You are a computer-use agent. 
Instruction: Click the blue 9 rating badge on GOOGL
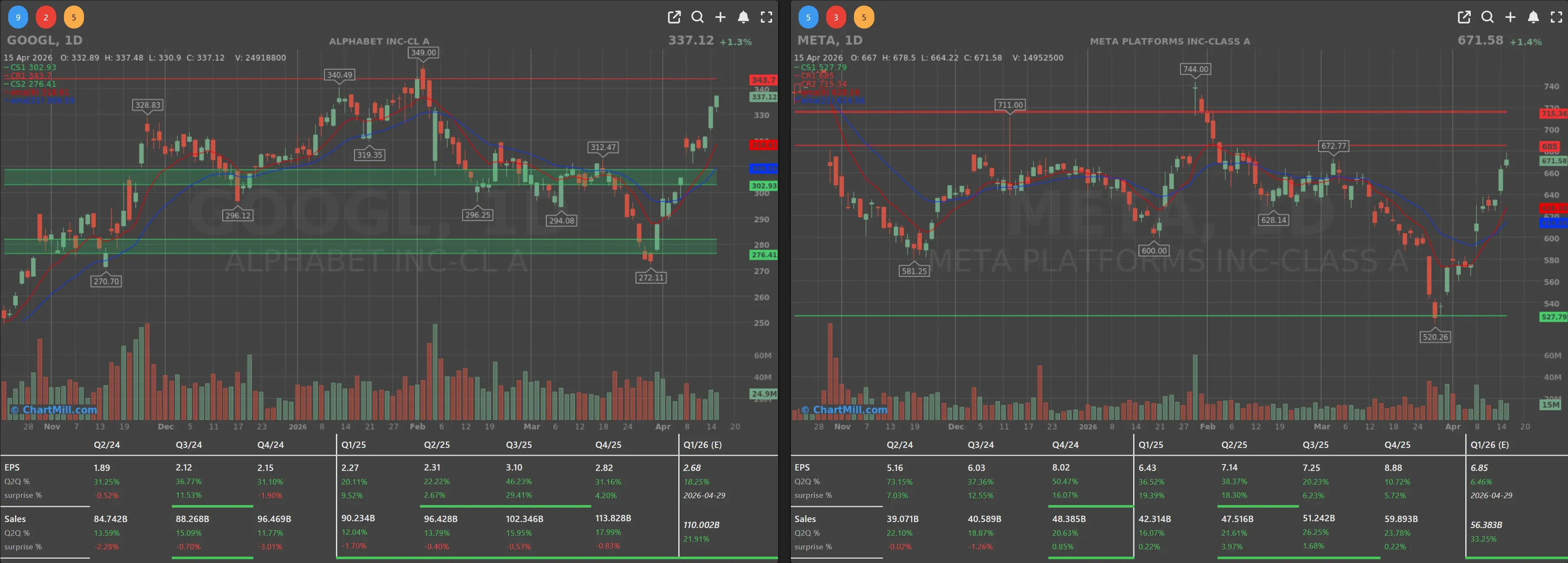(x=17, y=17)
